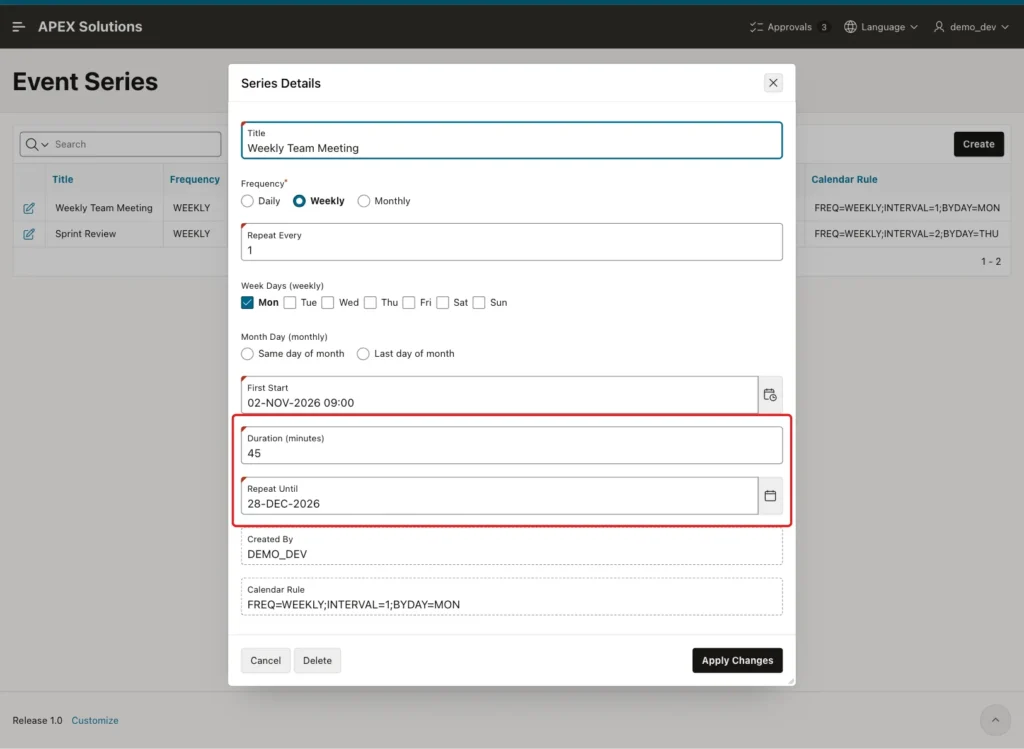Click the demo_dev user icon

point(939,27)
